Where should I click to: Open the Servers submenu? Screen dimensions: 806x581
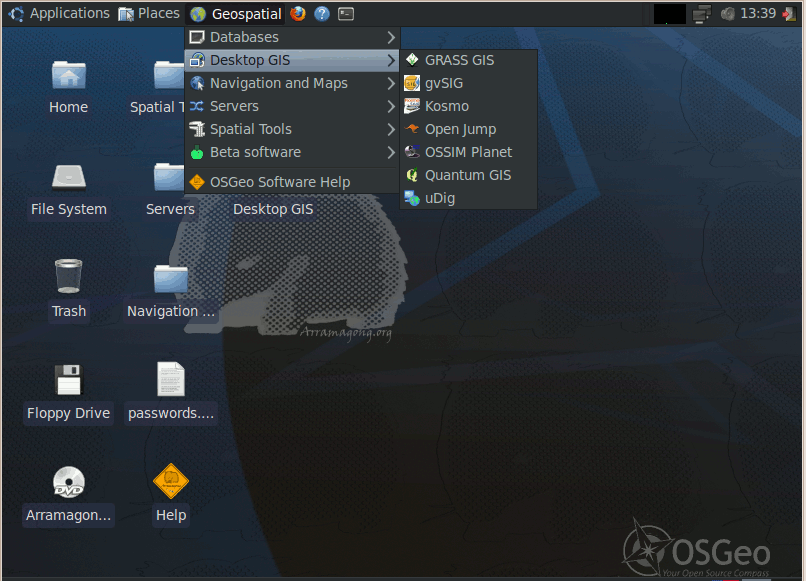(291, 106)
